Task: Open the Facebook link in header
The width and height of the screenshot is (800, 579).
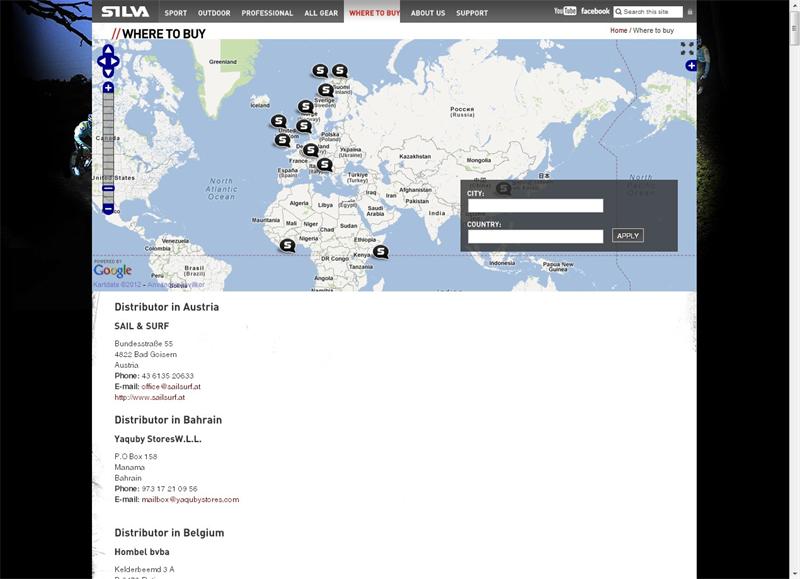Action: (x=595, y=12)
